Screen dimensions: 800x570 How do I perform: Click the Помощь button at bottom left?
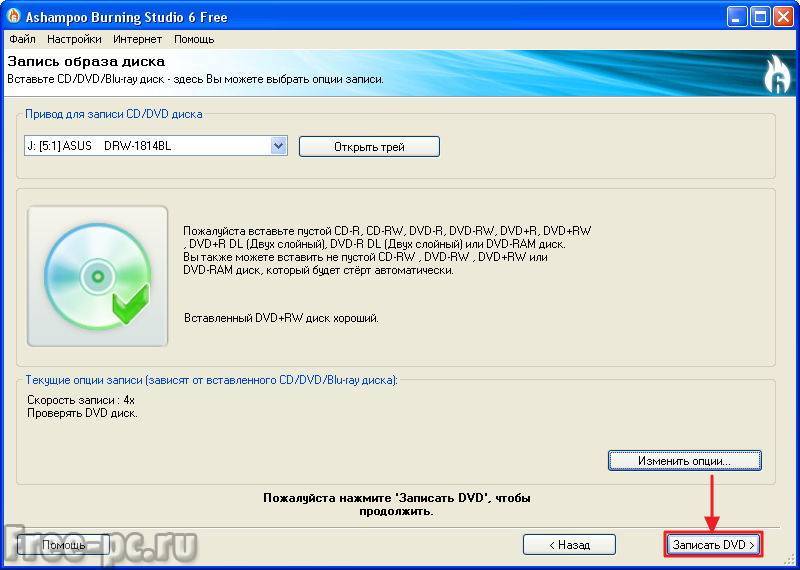point(64,544)
